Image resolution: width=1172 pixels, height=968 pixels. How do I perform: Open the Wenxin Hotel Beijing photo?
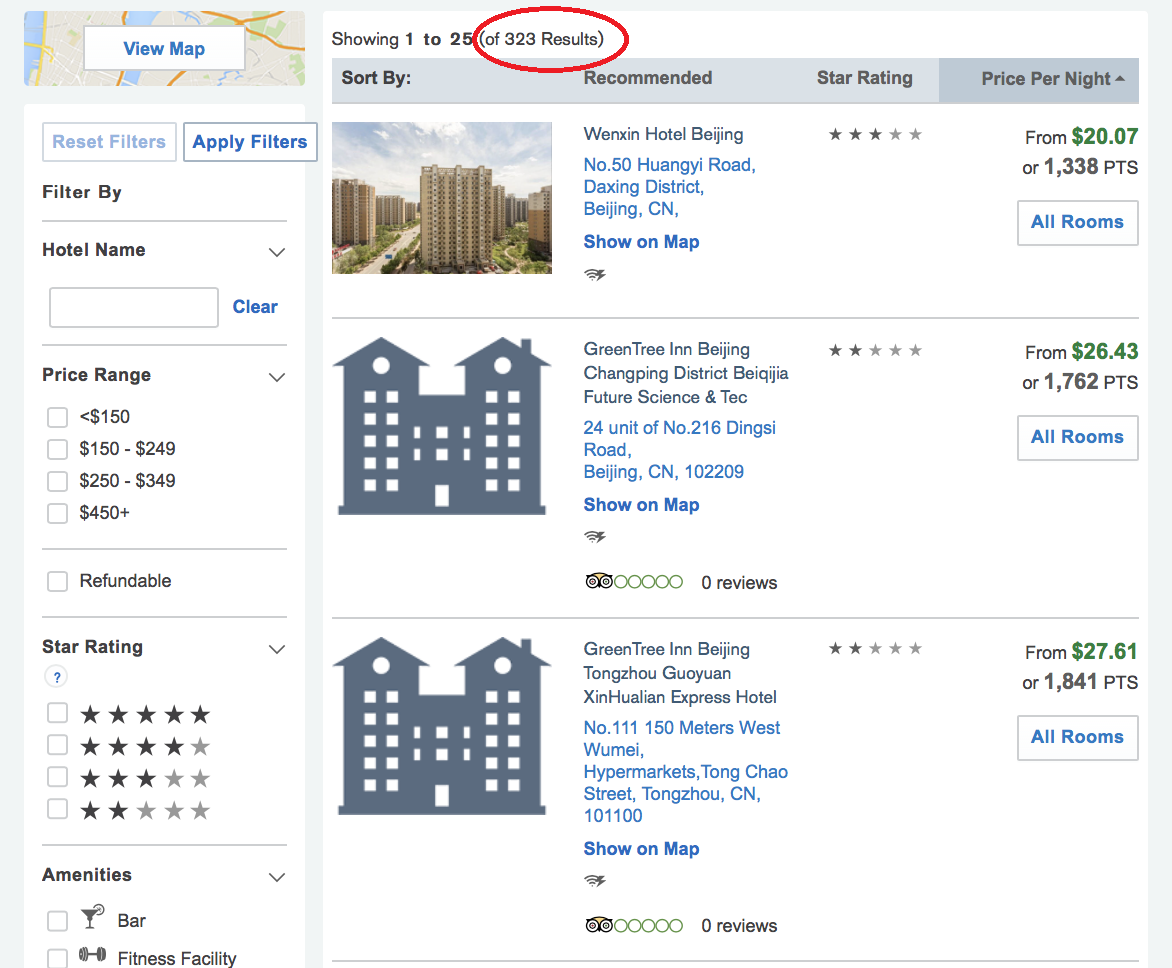tap(442, 198)
